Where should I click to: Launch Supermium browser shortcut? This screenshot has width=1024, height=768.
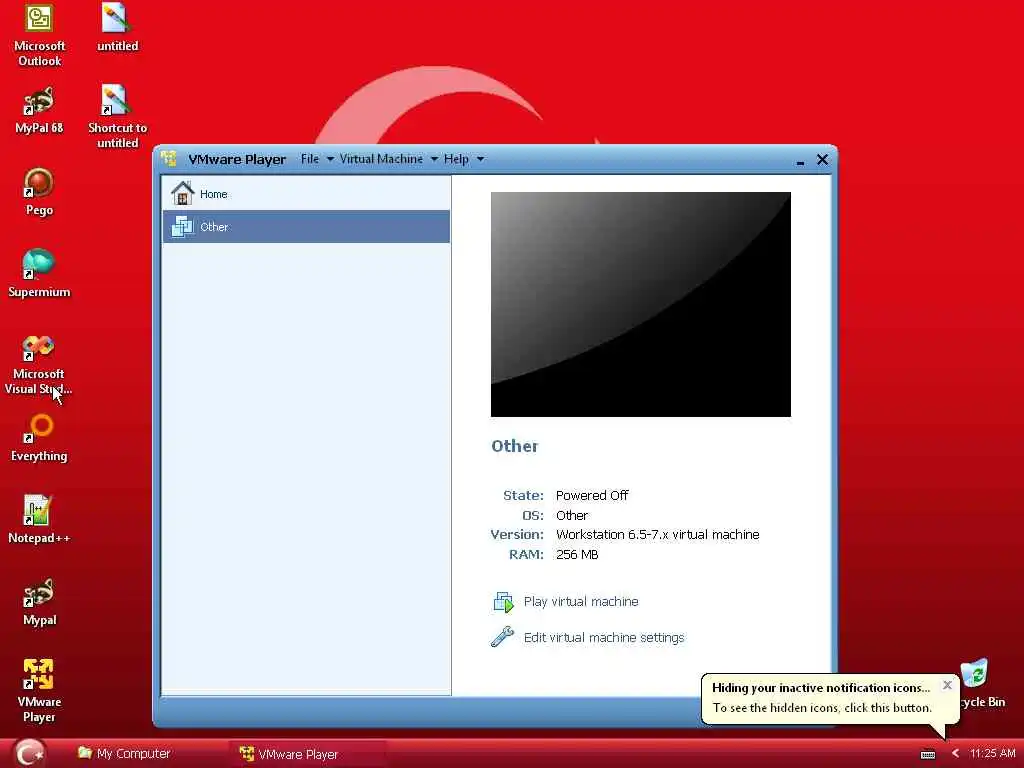39,273
